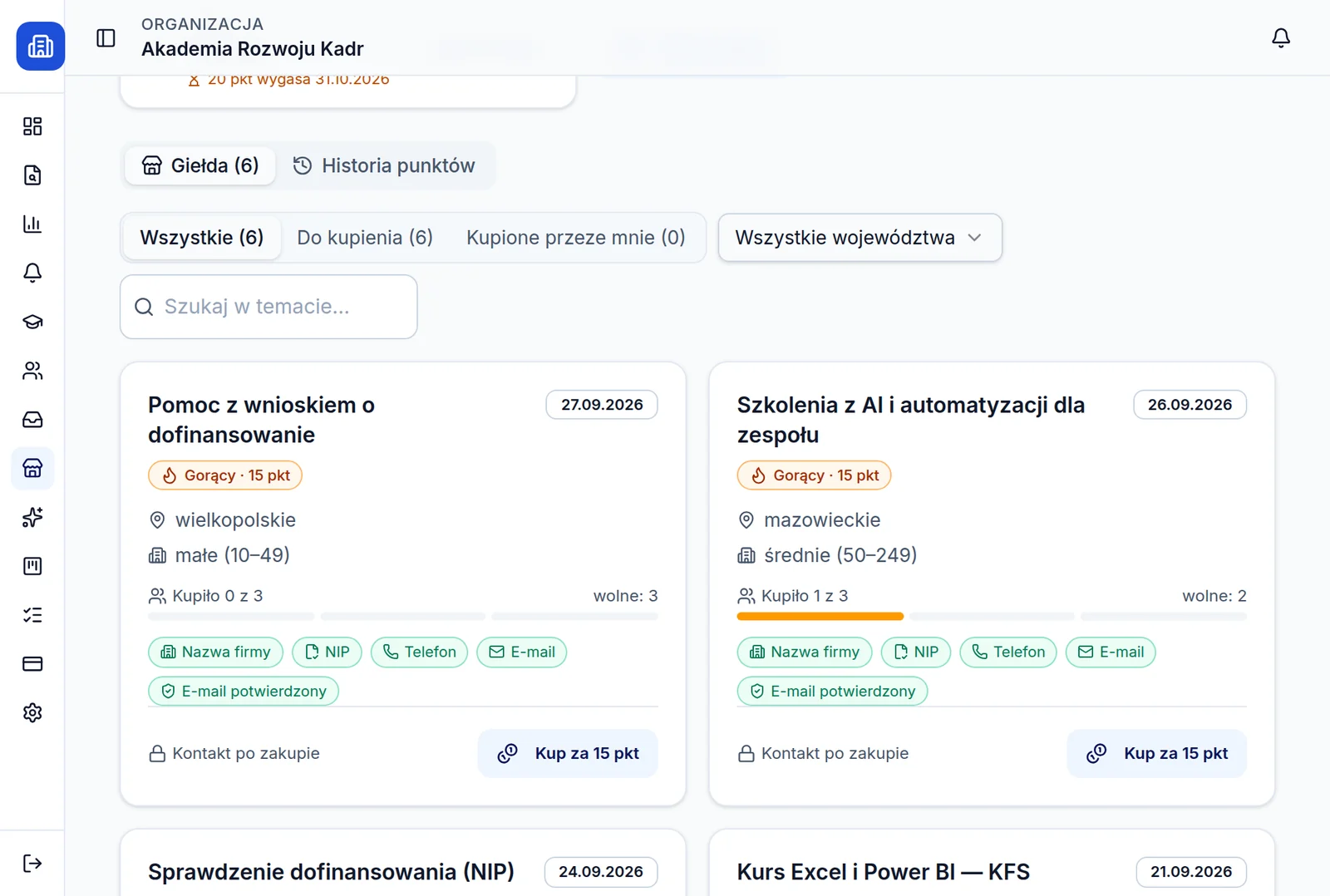Click progress bar on Szkolenia z AI card
Viewport: 1330px width, 896px height.
pyautogui.click(x=992, y=617)
